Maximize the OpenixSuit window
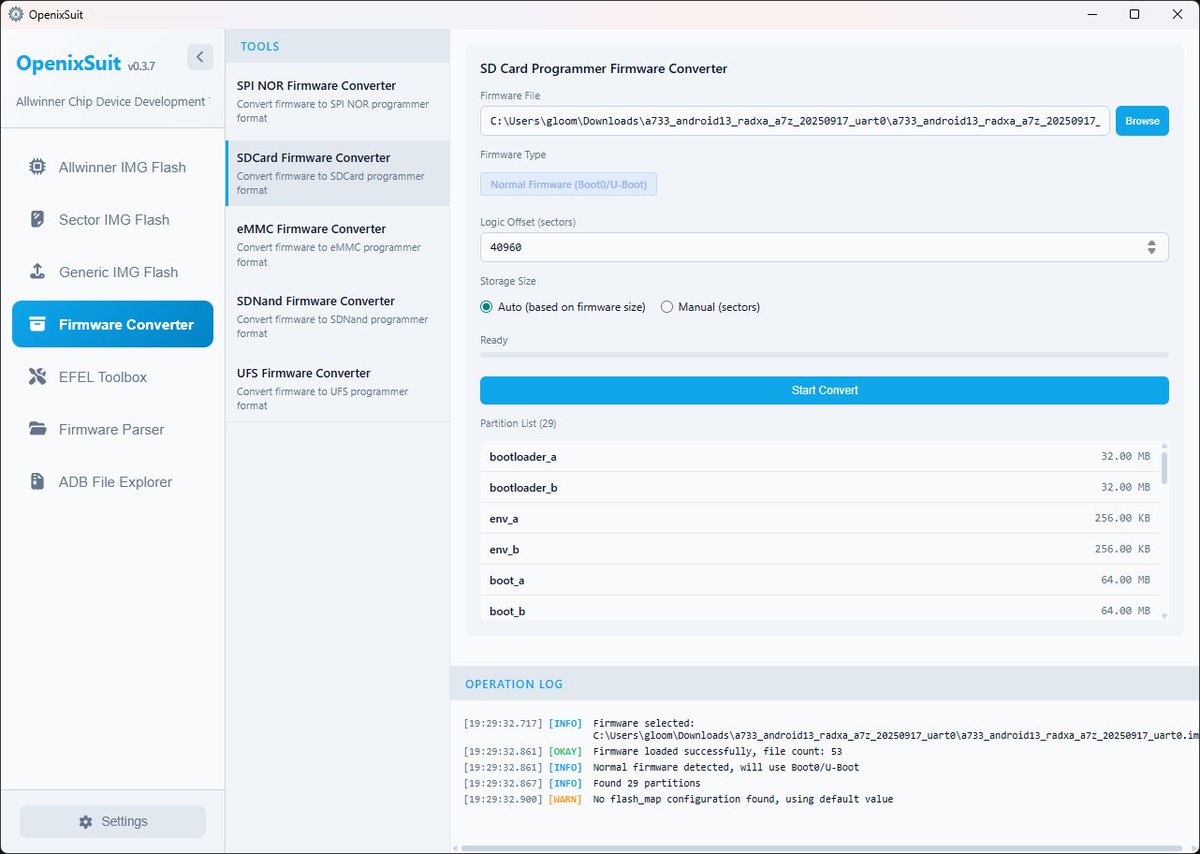The width and height of the screenshot is (1200, 854). 1134,14
